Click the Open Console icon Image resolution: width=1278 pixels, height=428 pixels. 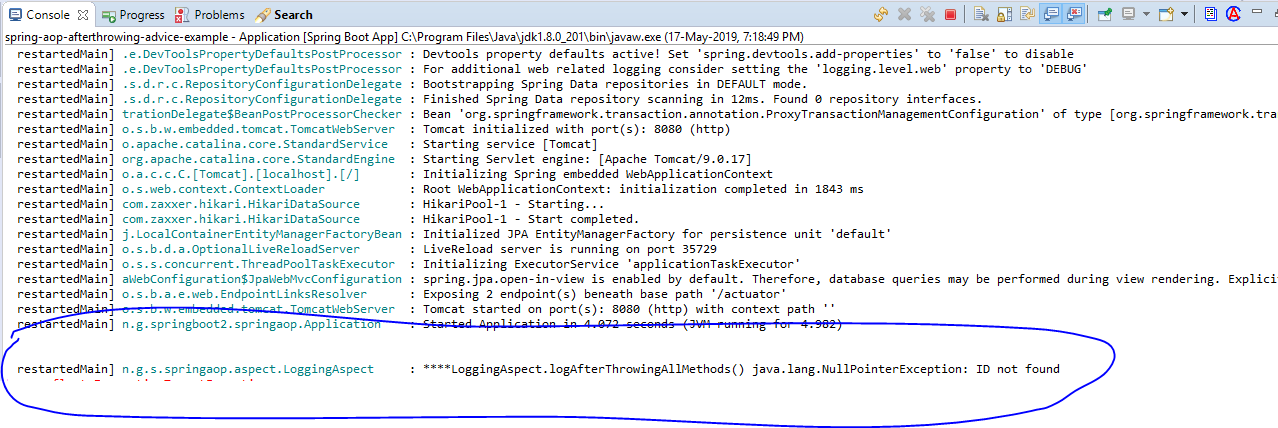(1166, 14)
